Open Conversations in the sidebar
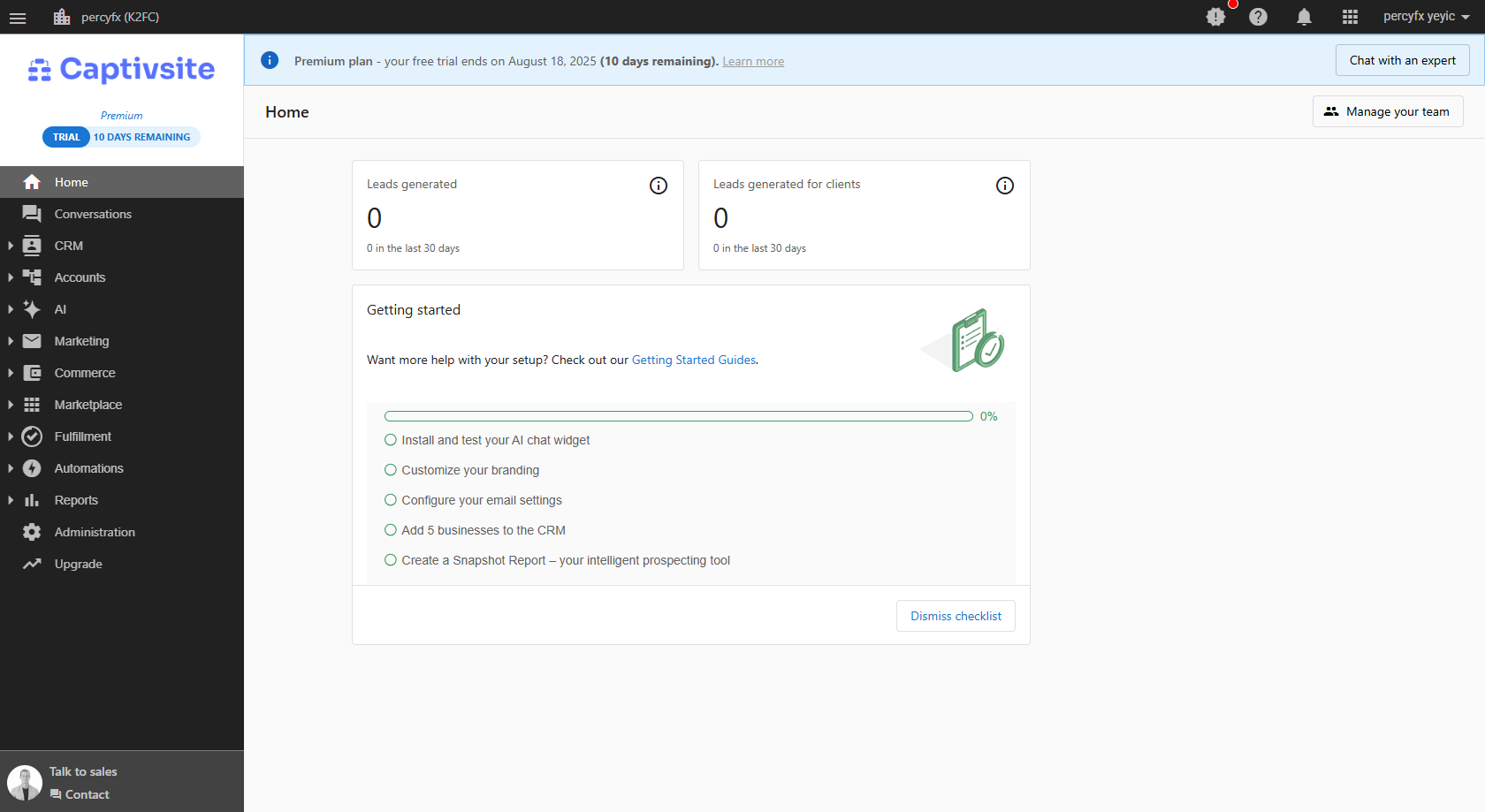The image size is (1485, 812). [x=122, y=214]
